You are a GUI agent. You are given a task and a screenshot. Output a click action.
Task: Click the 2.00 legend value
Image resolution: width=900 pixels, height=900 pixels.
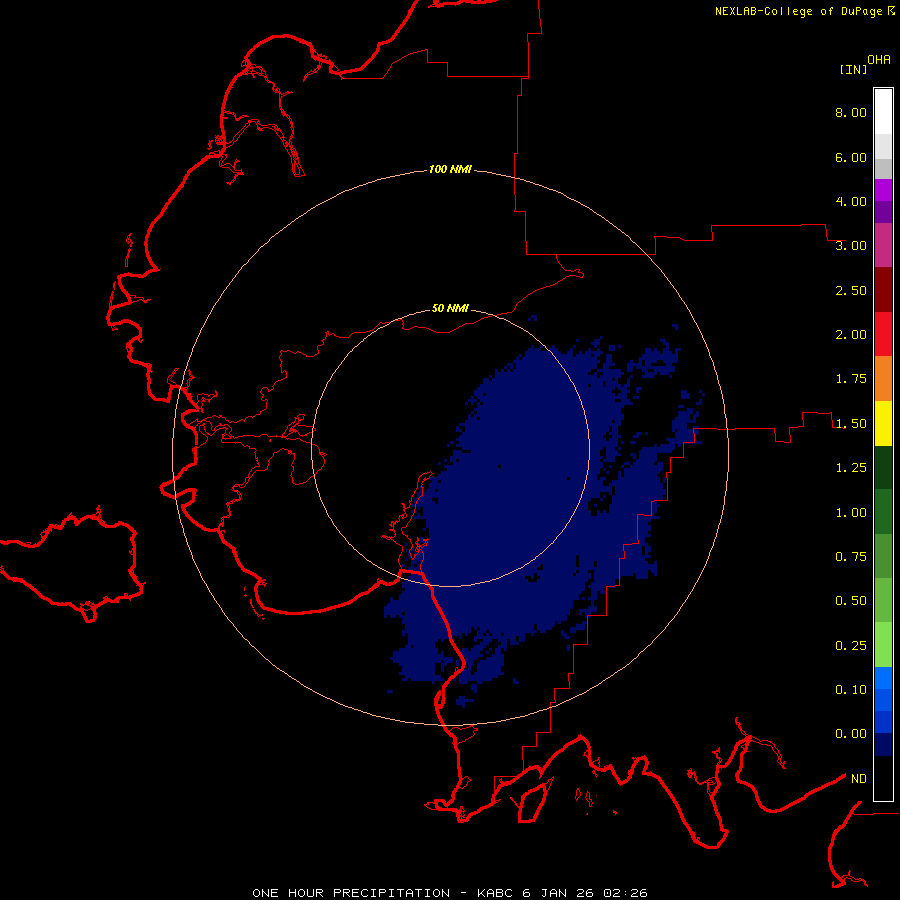pyautogui.click(x=851, y=335)
